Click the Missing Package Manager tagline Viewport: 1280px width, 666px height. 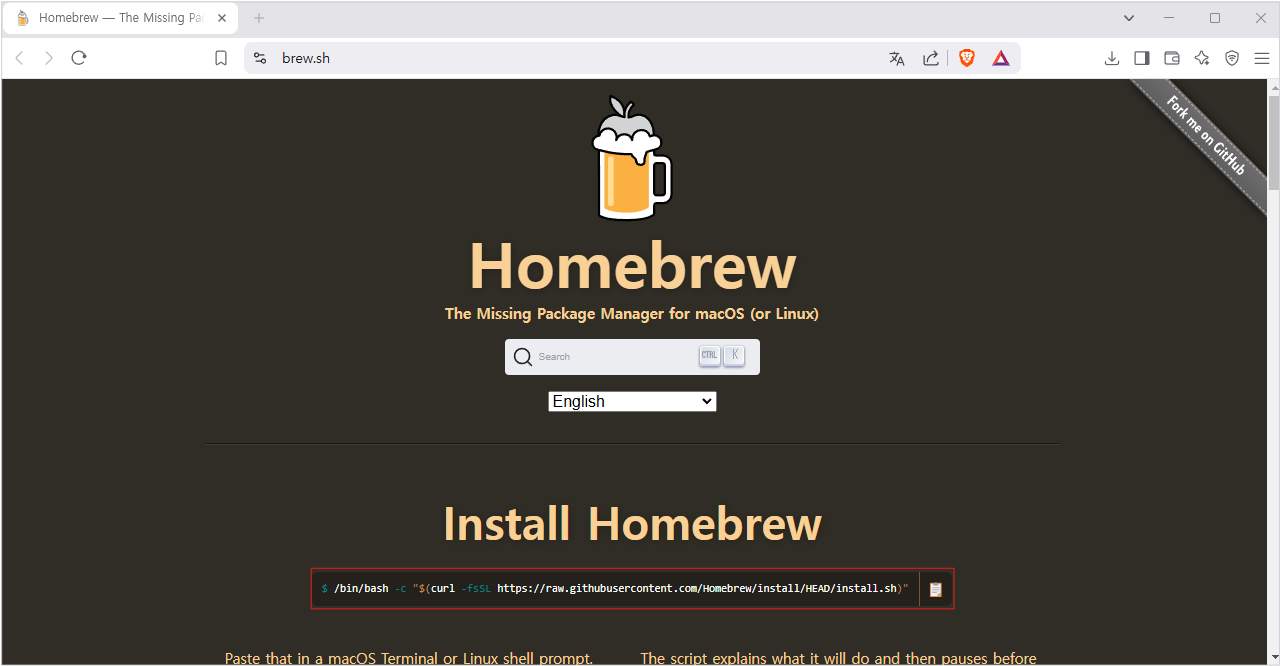632,314
